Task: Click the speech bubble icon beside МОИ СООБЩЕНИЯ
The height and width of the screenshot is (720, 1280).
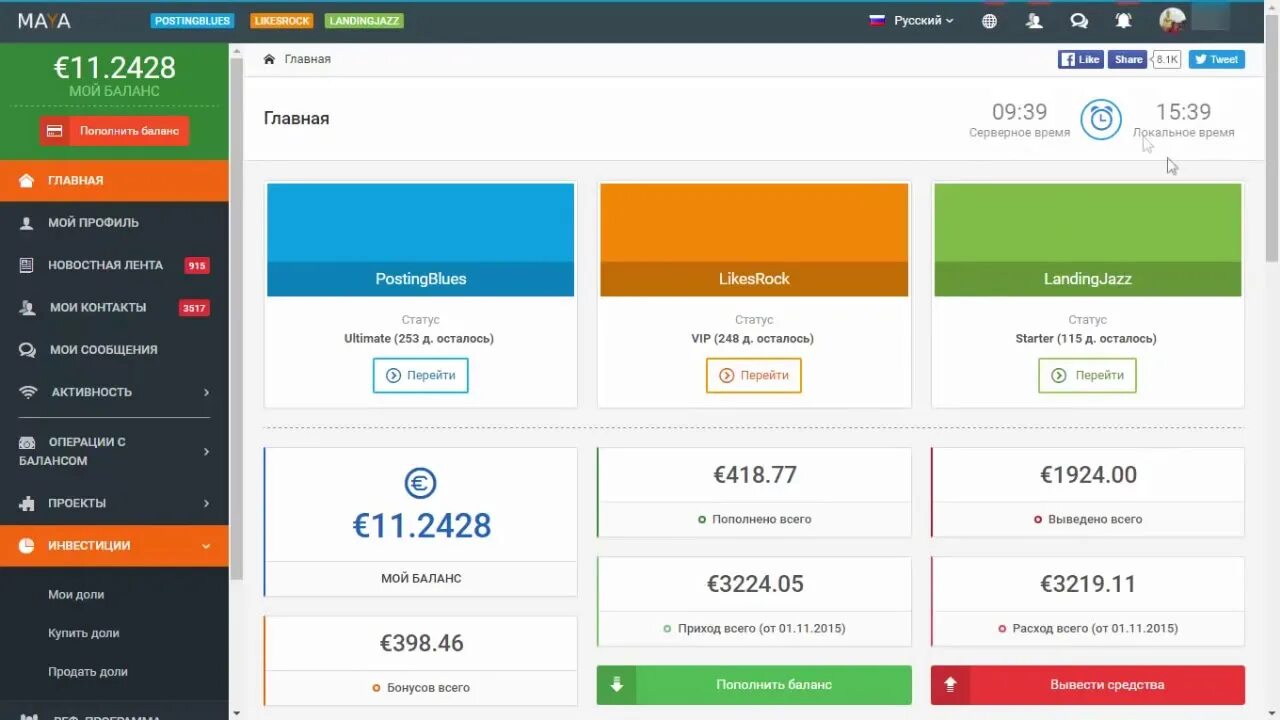Action: click(28, 350)
